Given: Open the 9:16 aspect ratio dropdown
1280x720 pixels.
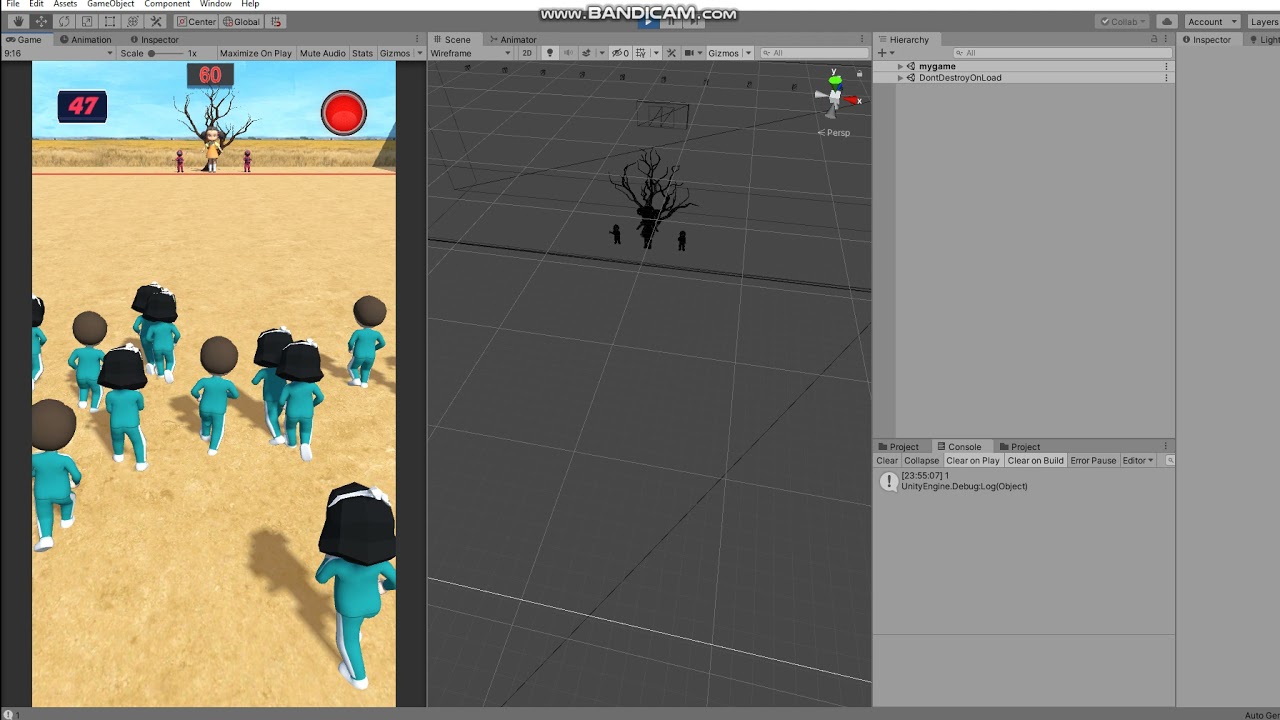Looking at the screenshot, I should click(58, 53).
